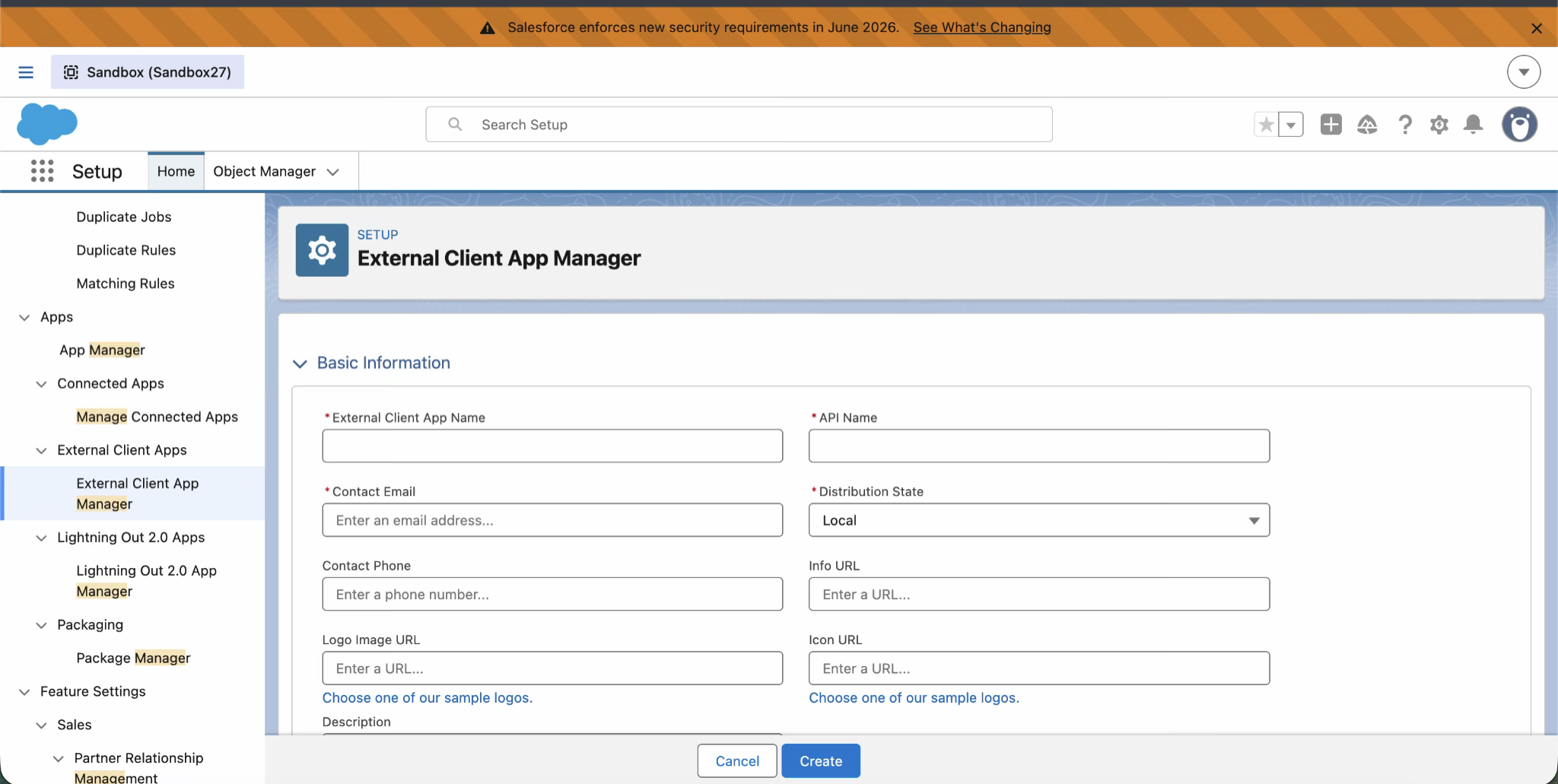This screenshot has width=1558, height=784.
Task: Favorite this page with the star icon
Action: 1266,125
